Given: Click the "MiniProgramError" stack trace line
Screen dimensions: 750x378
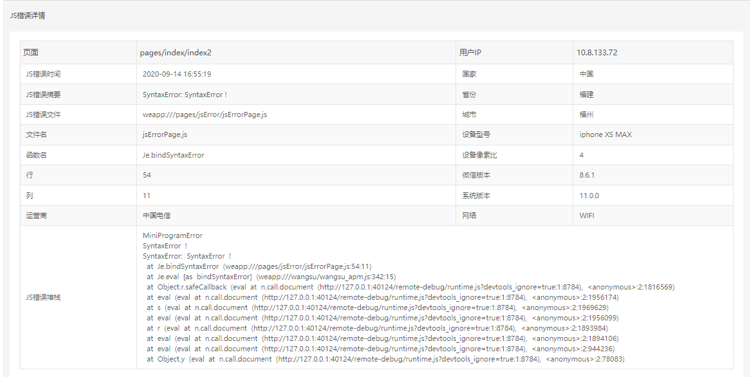Looking at the screenshot, I should point(173,235).
